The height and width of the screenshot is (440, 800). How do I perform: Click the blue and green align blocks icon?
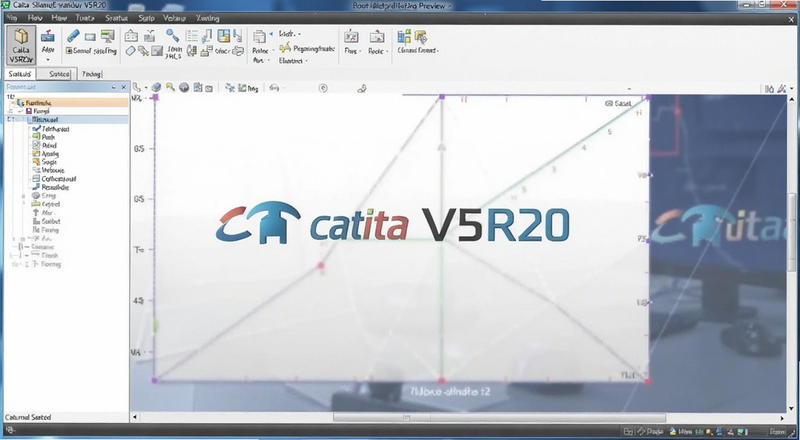click(404, 36)
